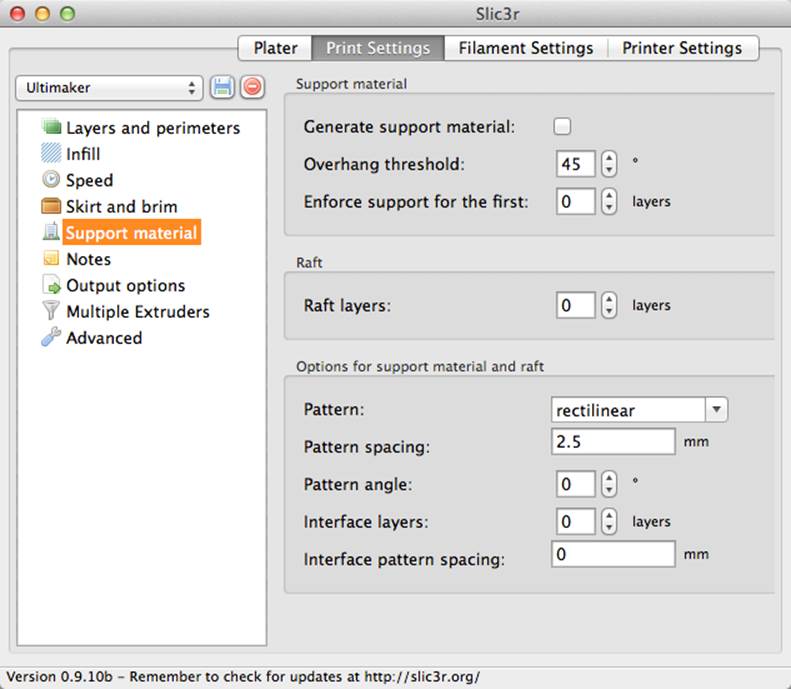
Task: Click the Overhang threshold value field
Action: [x=576, y=164]
